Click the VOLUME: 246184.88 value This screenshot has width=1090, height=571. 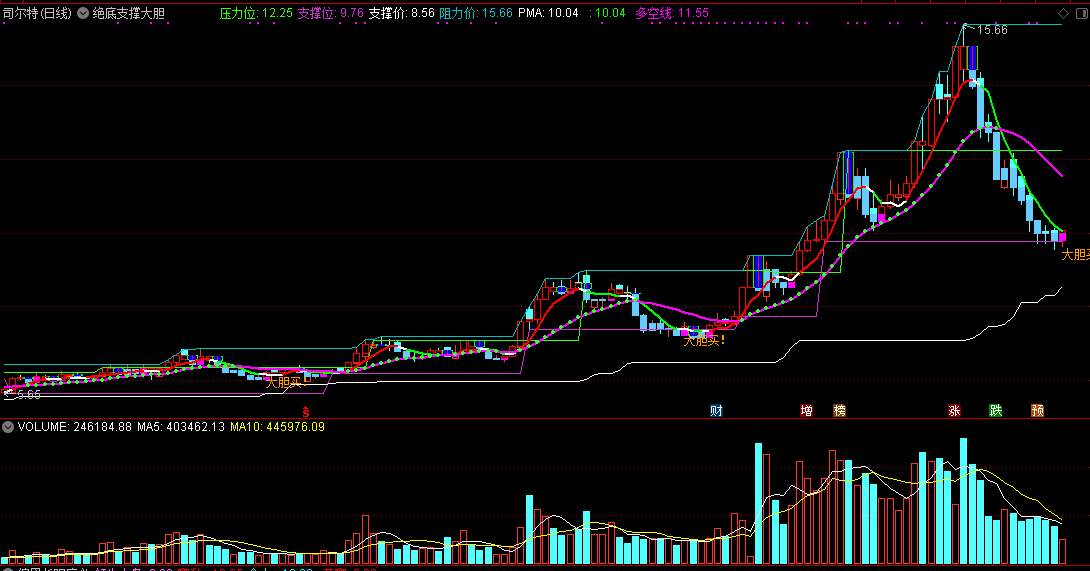coord(74,427)
